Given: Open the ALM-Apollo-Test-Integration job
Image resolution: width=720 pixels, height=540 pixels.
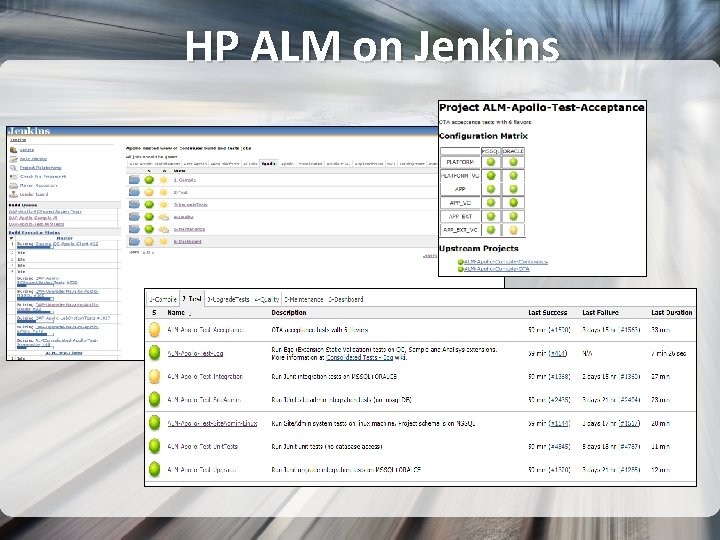Looking at the screenshot, I should 205,377.
